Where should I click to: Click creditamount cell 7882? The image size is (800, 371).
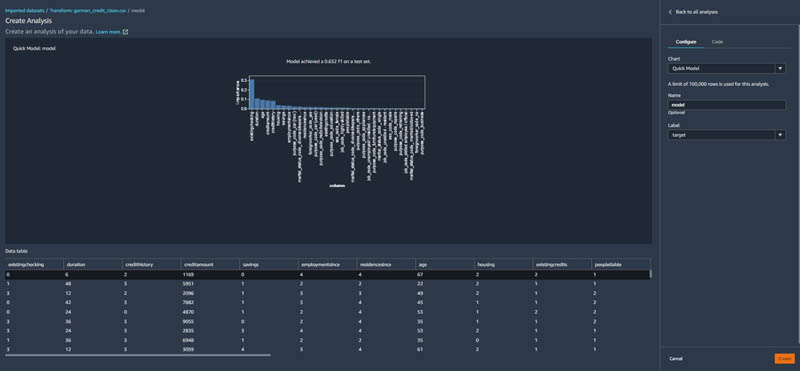pos(188,302)
